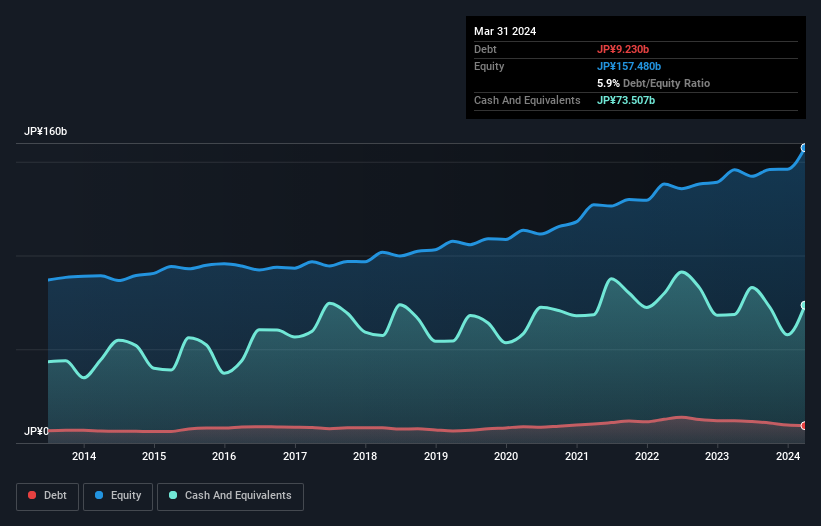Click the Equity row label in tooltip

tap(489, 66)
